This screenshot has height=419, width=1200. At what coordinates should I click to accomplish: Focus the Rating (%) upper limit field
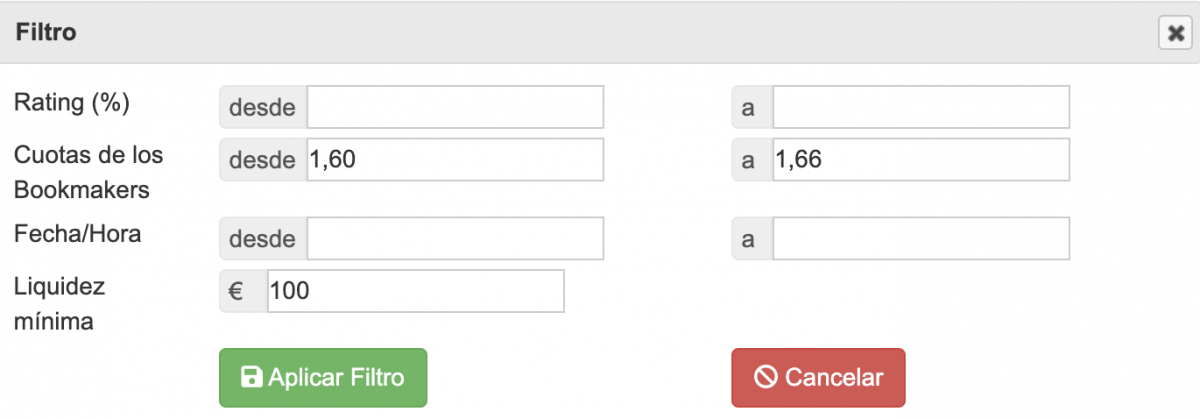[921, 107]
